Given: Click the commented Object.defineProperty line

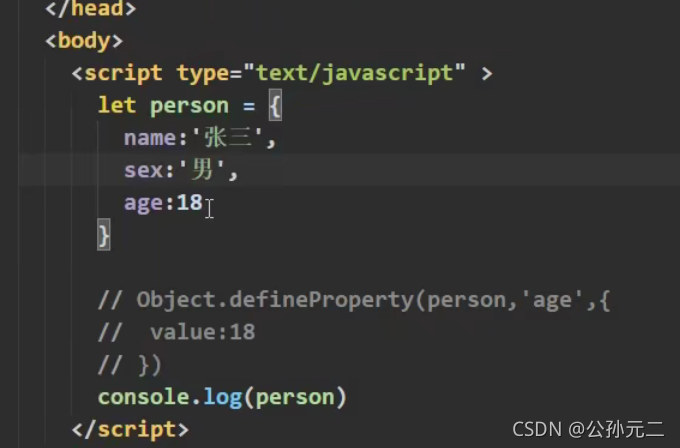Looking at the screenshot, I should coord(354,300).
